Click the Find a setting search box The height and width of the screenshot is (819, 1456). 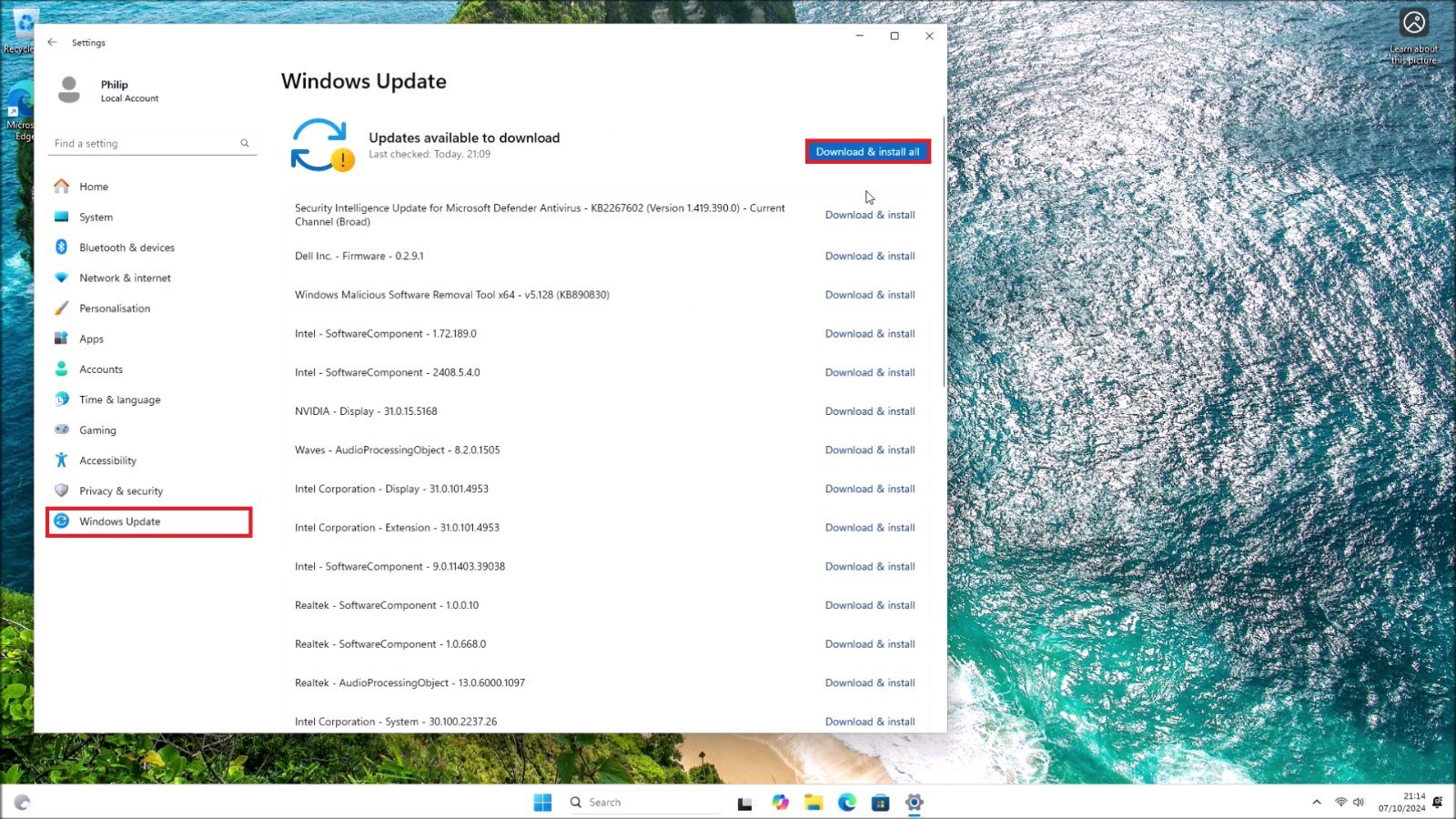tap(152, 143)
